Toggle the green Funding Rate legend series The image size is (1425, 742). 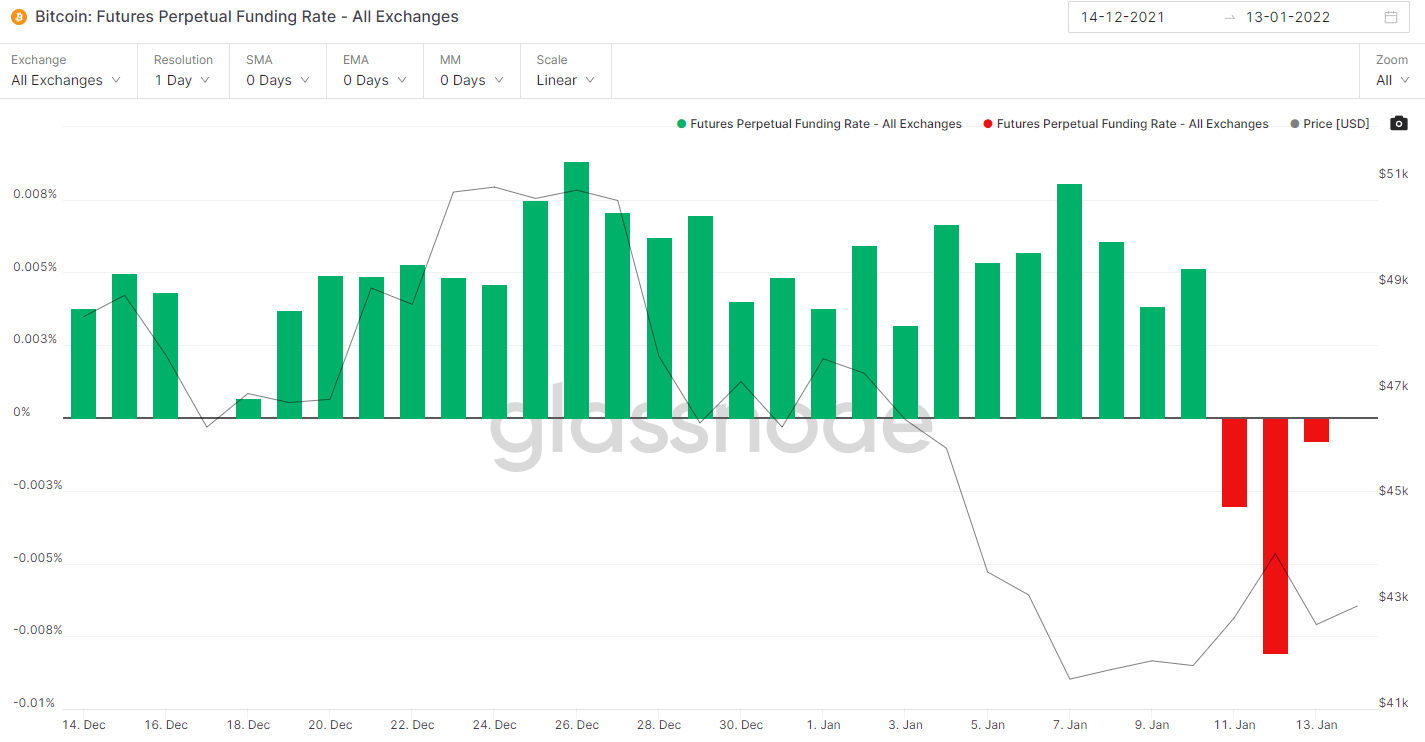[819, 124]
